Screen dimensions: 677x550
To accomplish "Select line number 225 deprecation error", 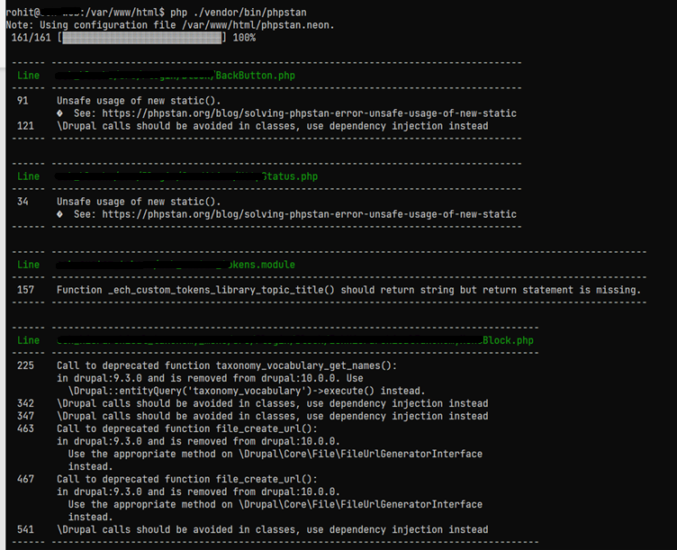I will point(25,366).
